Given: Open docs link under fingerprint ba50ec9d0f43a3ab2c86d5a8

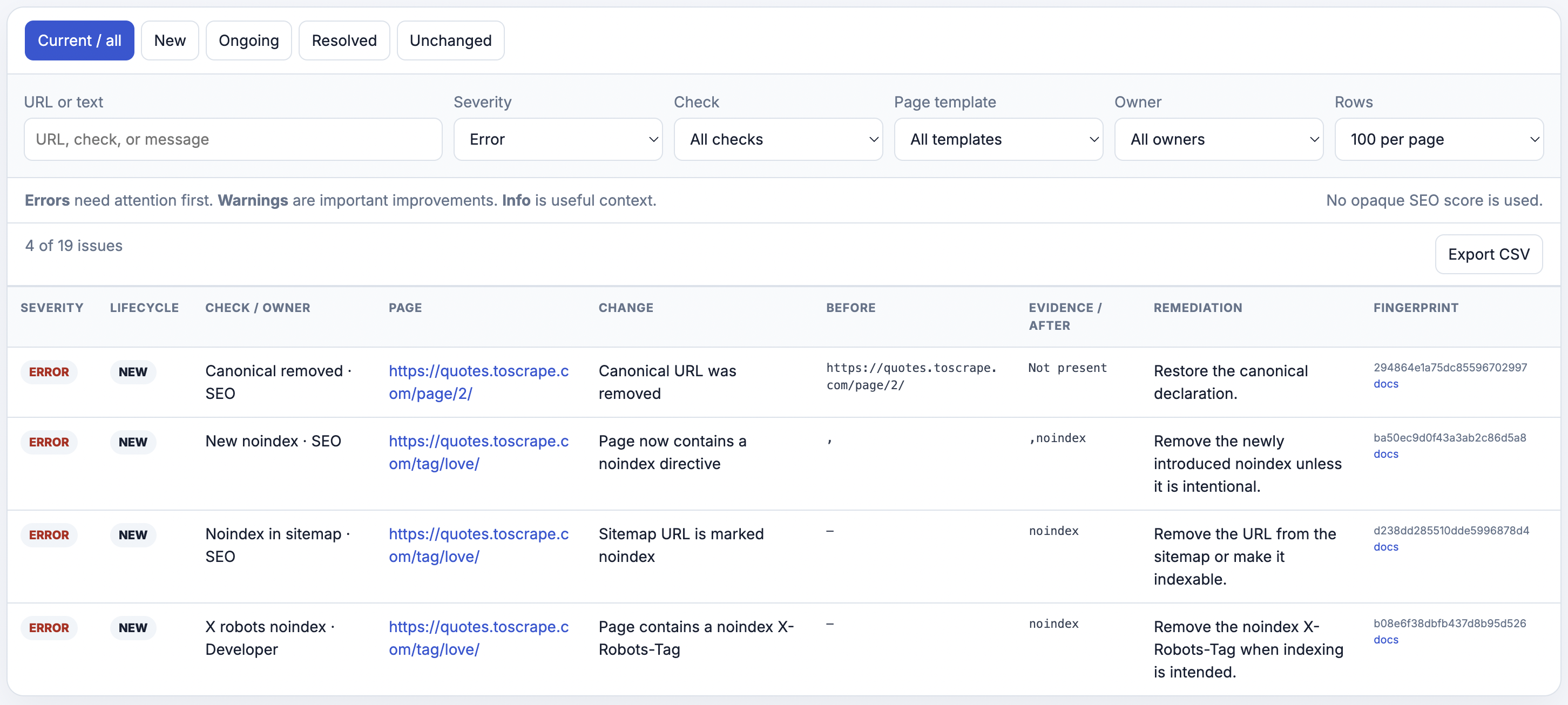Looking at the screenshot, I should [1386, 454].
